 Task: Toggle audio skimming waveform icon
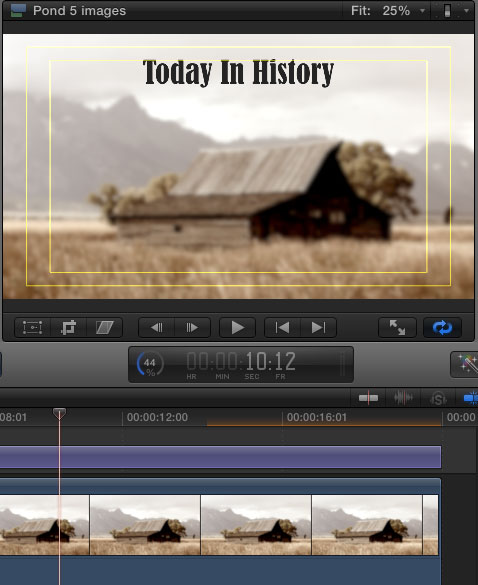tap(403, 398)
